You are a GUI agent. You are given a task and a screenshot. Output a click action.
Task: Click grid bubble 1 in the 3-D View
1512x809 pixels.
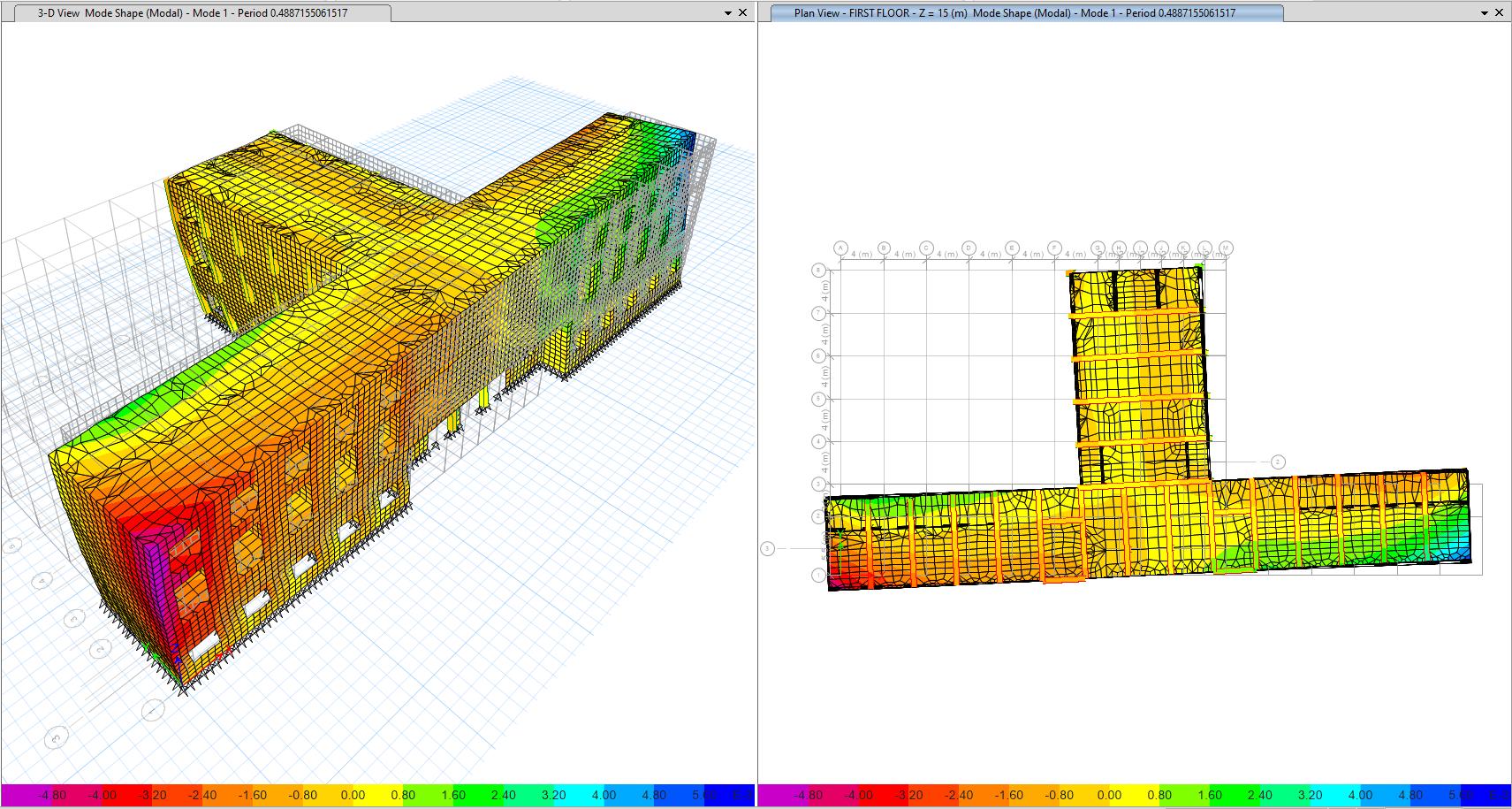click(x=153, y=709)
